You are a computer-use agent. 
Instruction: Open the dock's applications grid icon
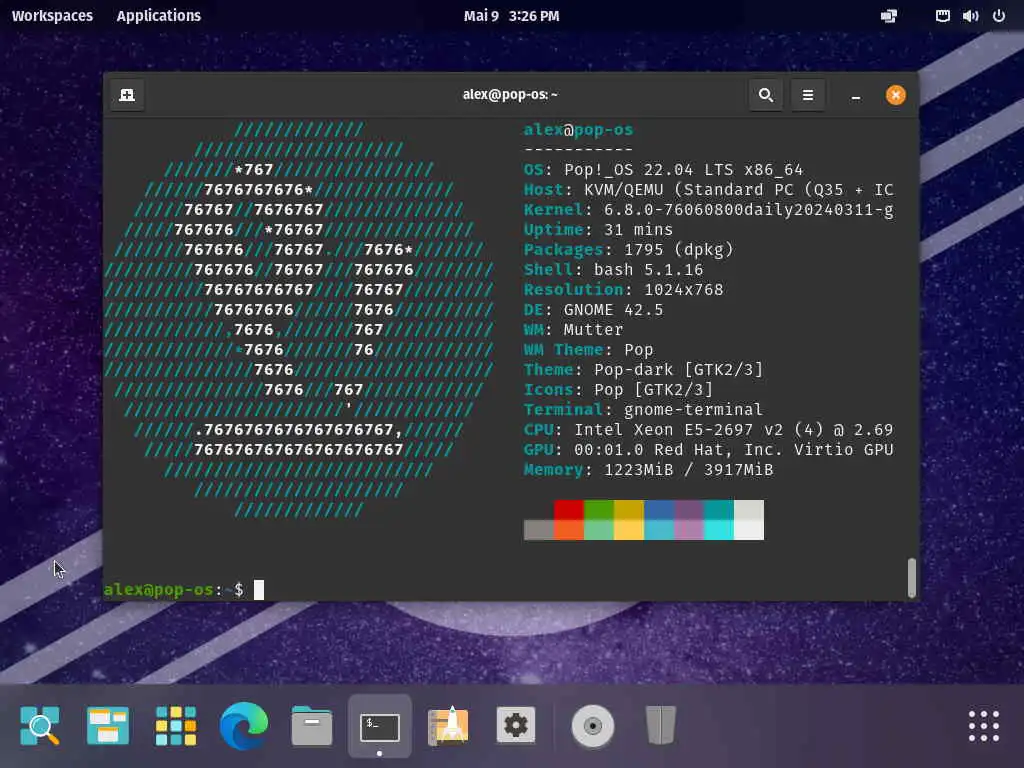(x=176, y=726)
